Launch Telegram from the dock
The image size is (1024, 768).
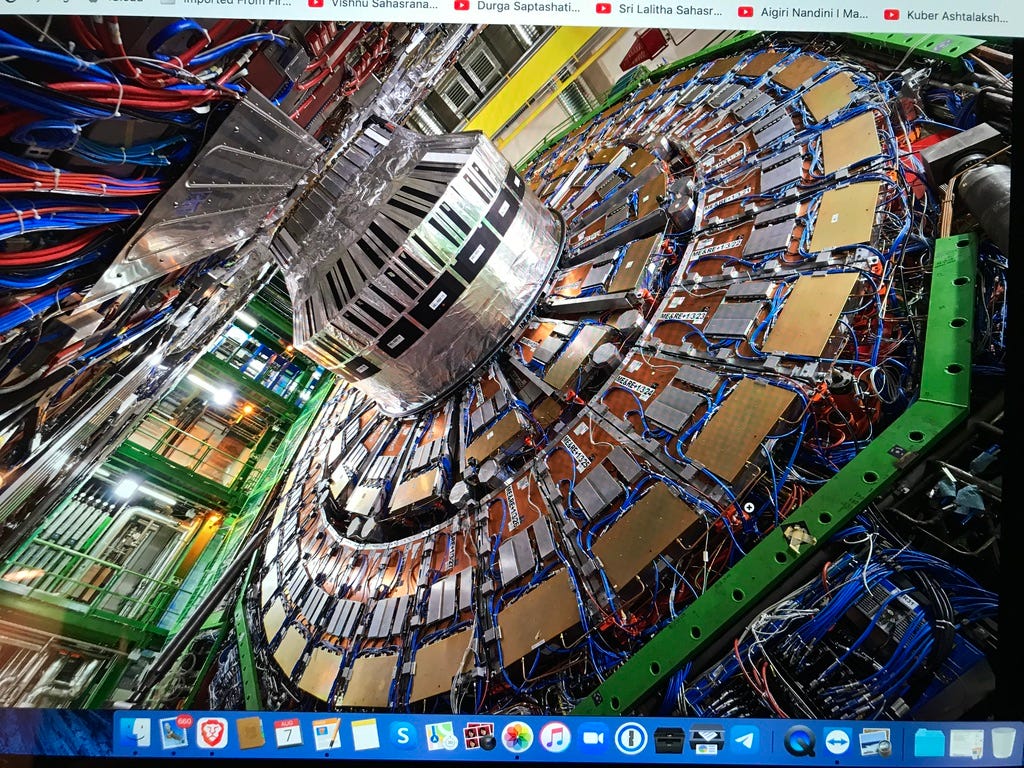coord(744,741)
